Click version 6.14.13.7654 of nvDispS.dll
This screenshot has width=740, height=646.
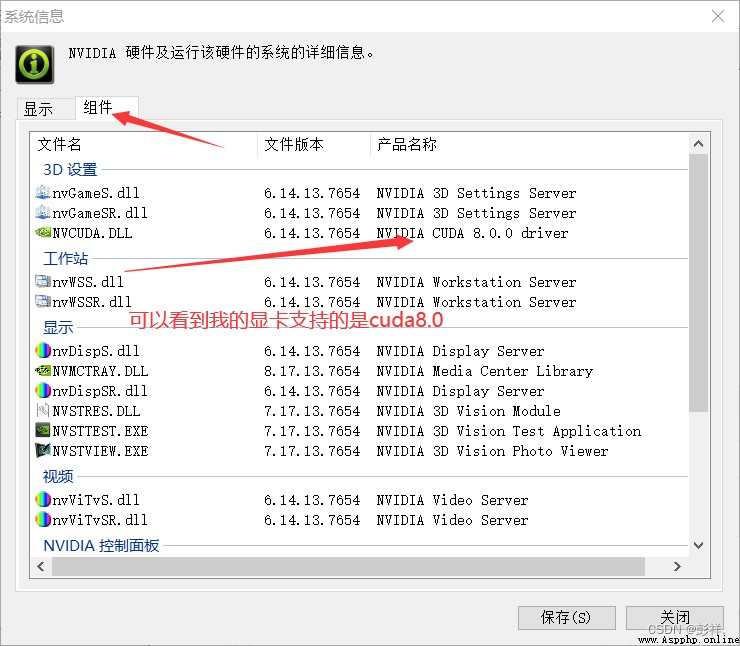(x=312, y=351)
